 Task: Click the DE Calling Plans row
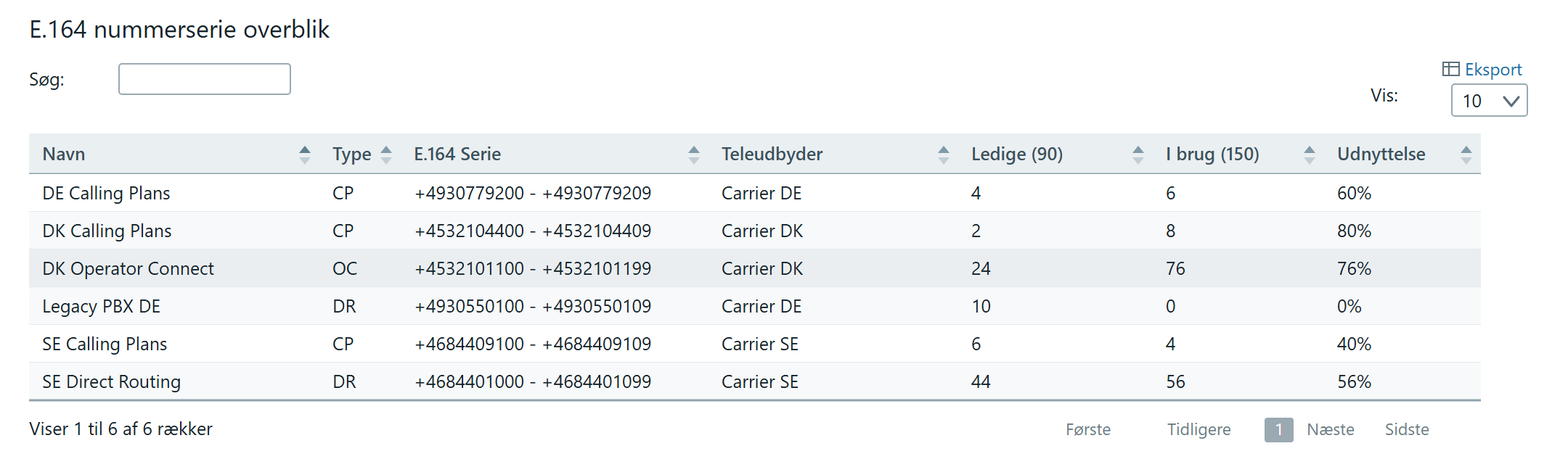pos(755,193)
